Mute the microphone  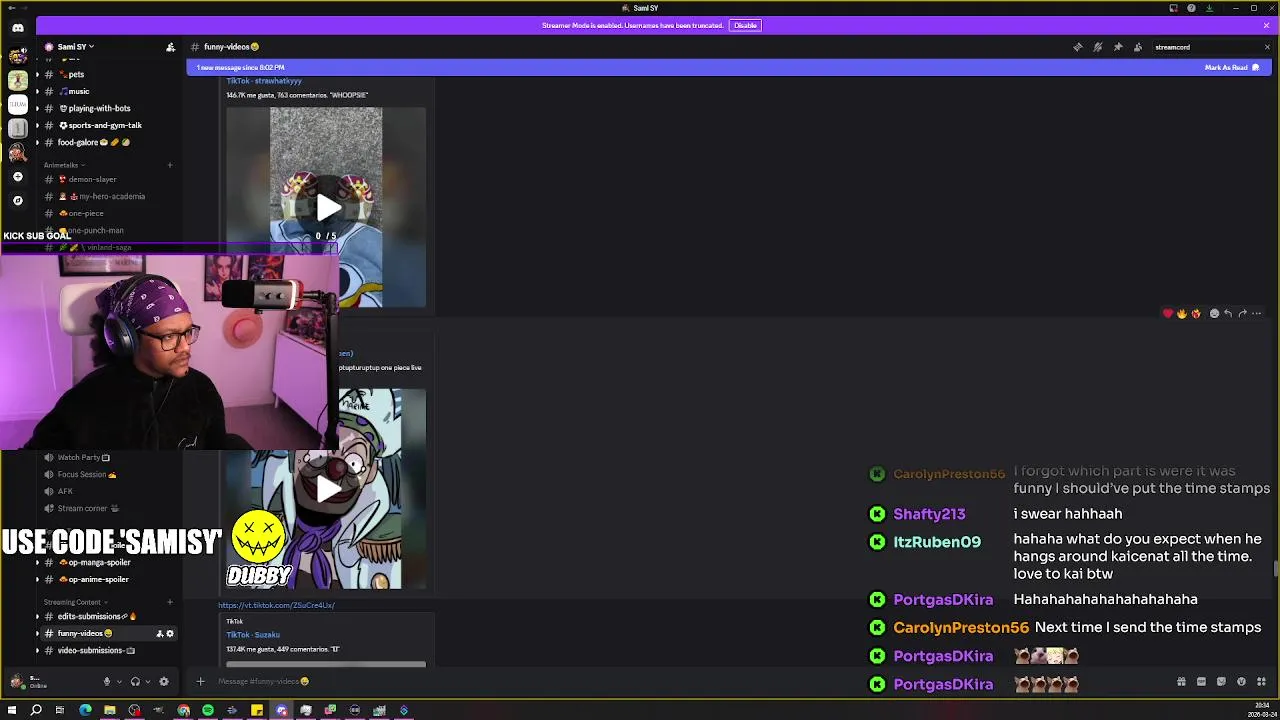click(107, 682)
